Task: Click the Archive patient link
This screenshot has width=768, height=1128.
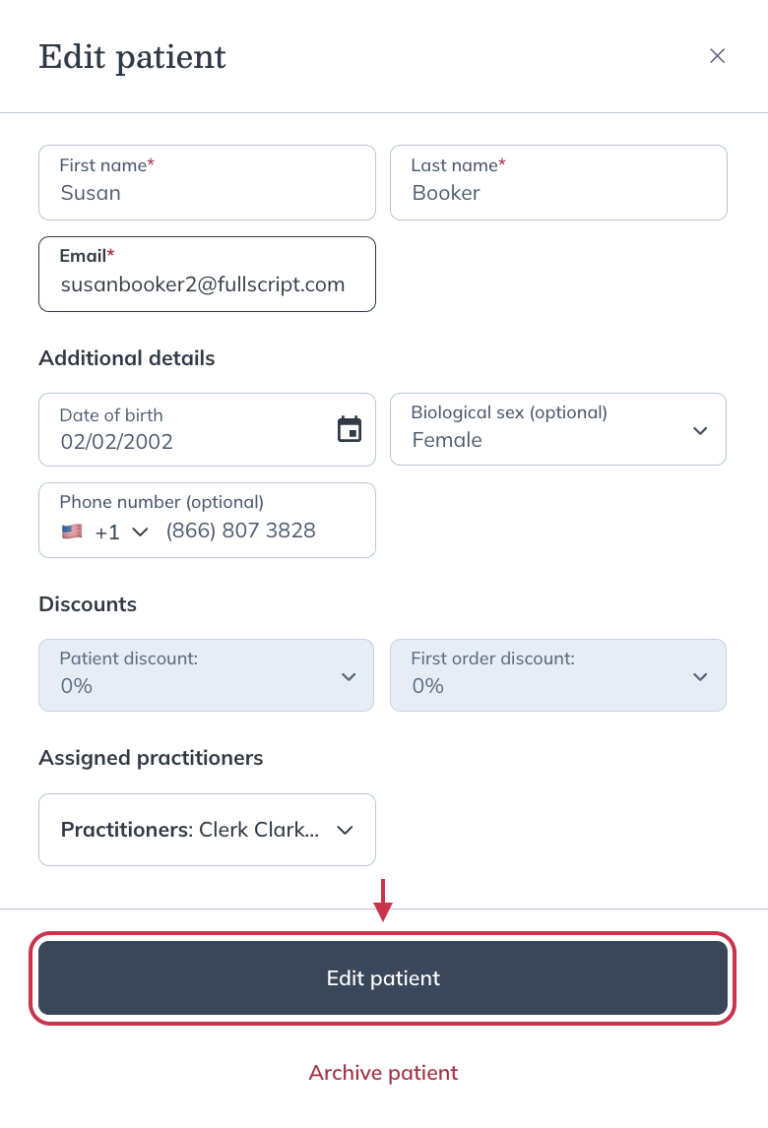Action: [383, 1072]
